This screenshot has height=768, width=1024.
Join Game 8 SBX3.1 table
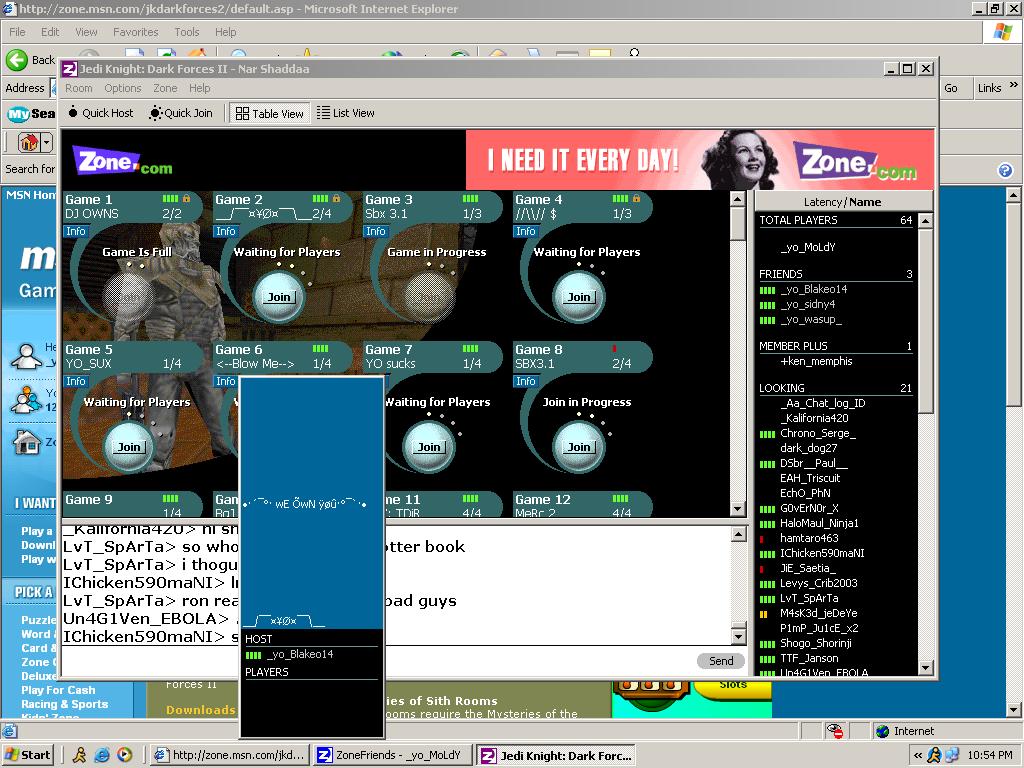[579, 447]
